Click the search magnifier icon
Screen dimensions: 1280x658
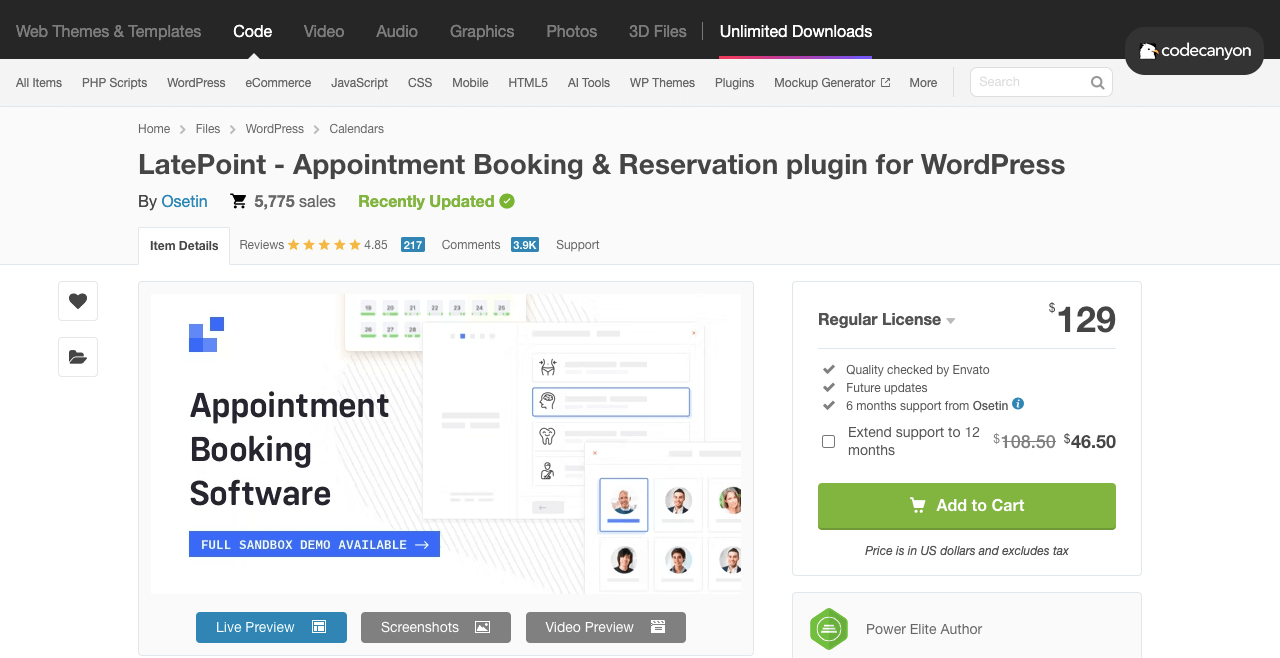pos(1097,83)
